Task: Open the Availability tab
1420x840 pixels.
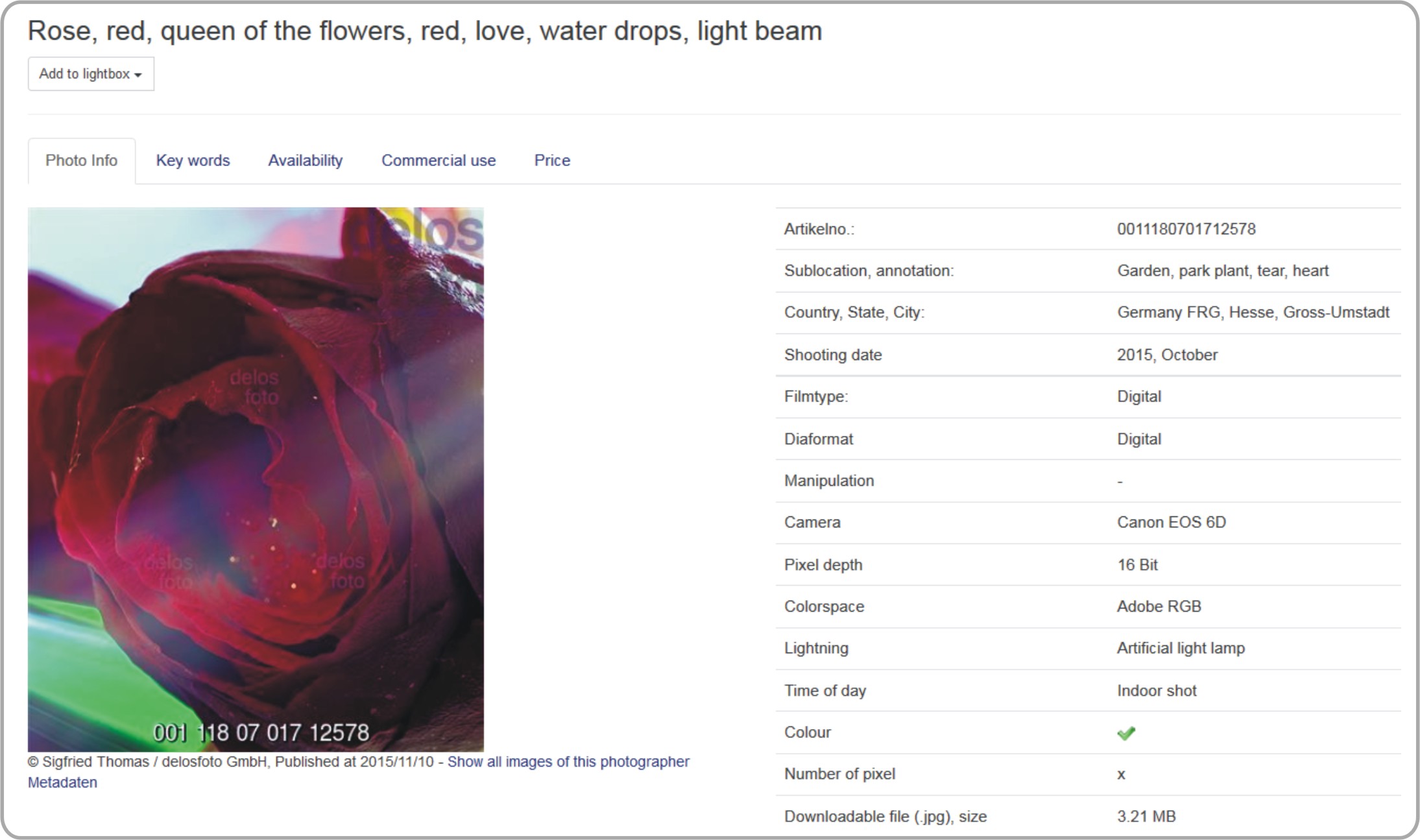Action: 306,161
